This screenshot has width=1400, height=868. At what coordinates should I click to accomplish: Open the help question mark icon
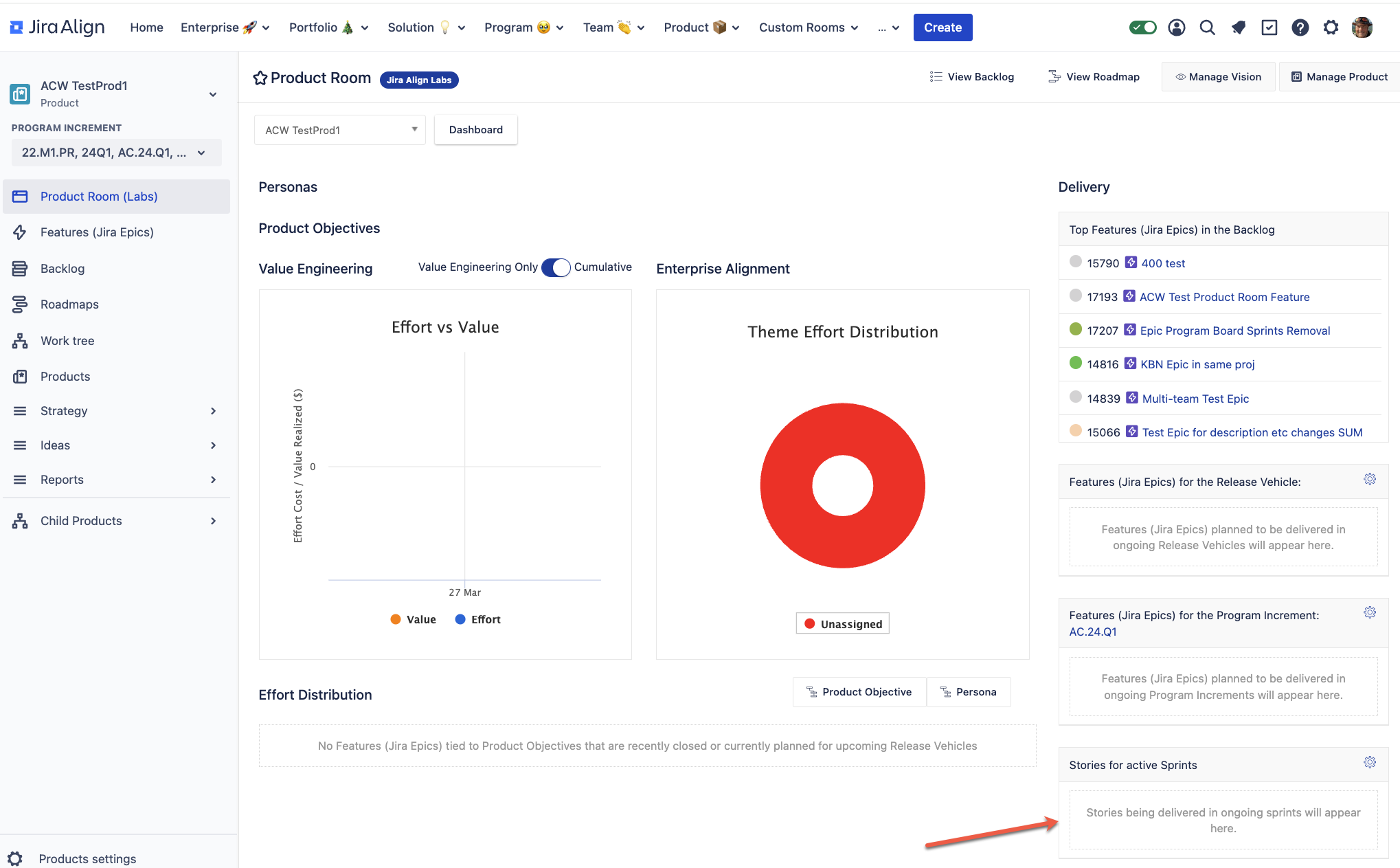click(x=1300, y=27)
